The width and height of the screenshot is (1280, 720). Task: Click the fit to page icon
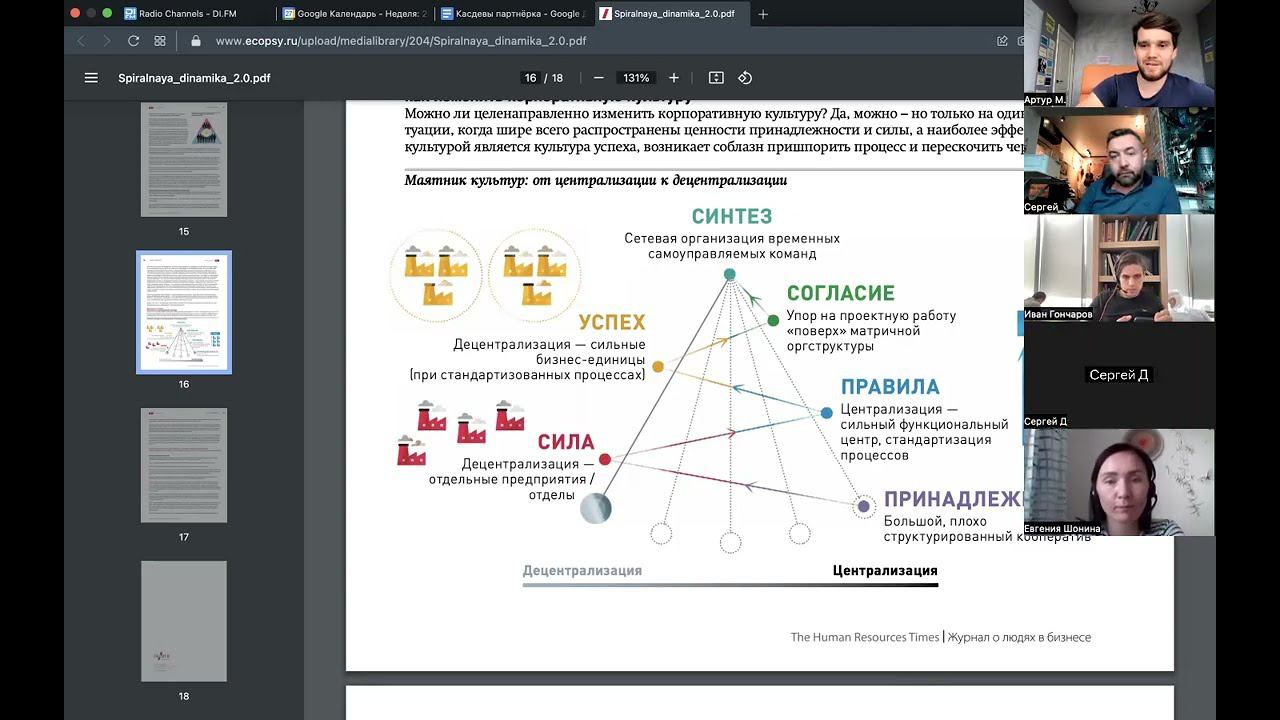click(716, 78)
